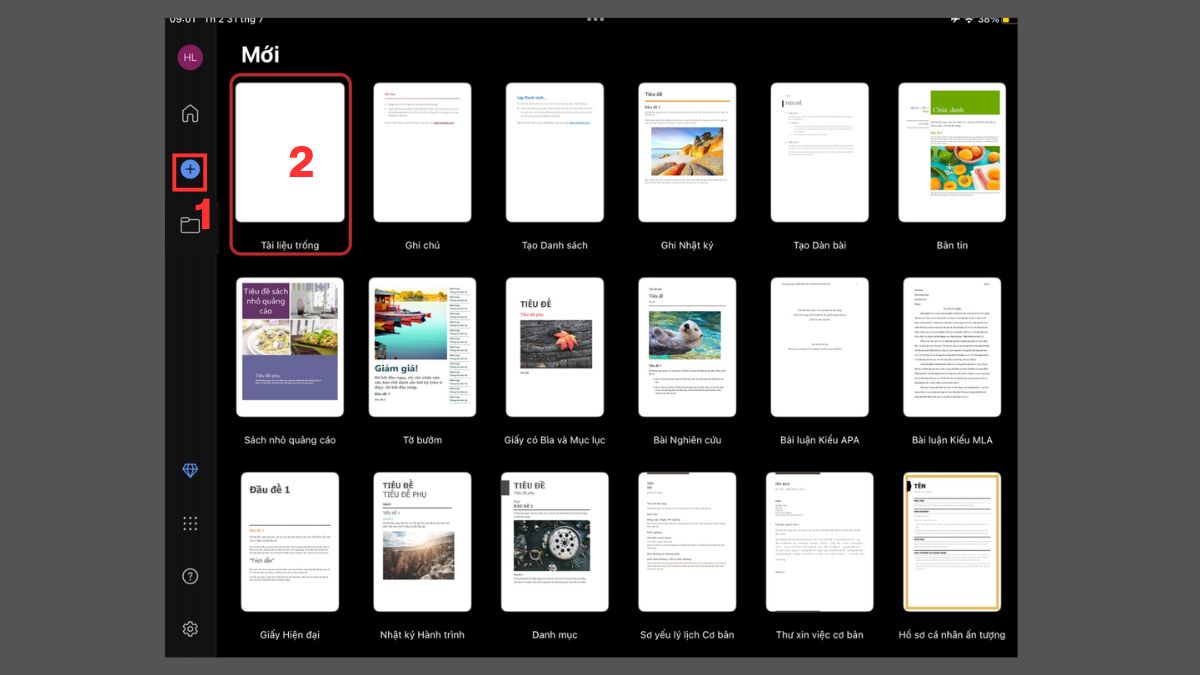Click the premium diamond icon
Image resolution: width=1200 pixels, height=675 pixels.
[190, 470]
